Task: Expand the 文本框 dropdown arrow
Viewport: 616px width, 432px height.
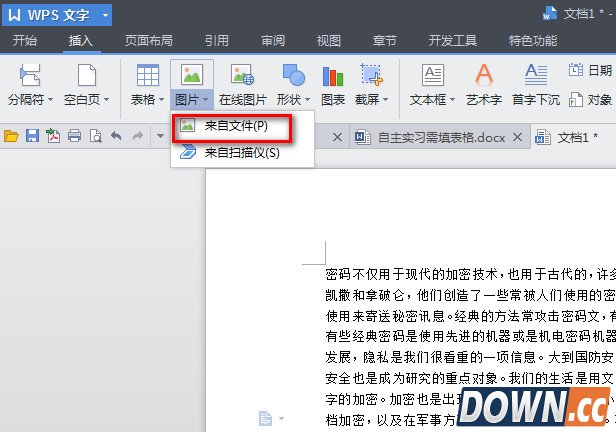Action: pyautogui.click(x=452, y=100)
